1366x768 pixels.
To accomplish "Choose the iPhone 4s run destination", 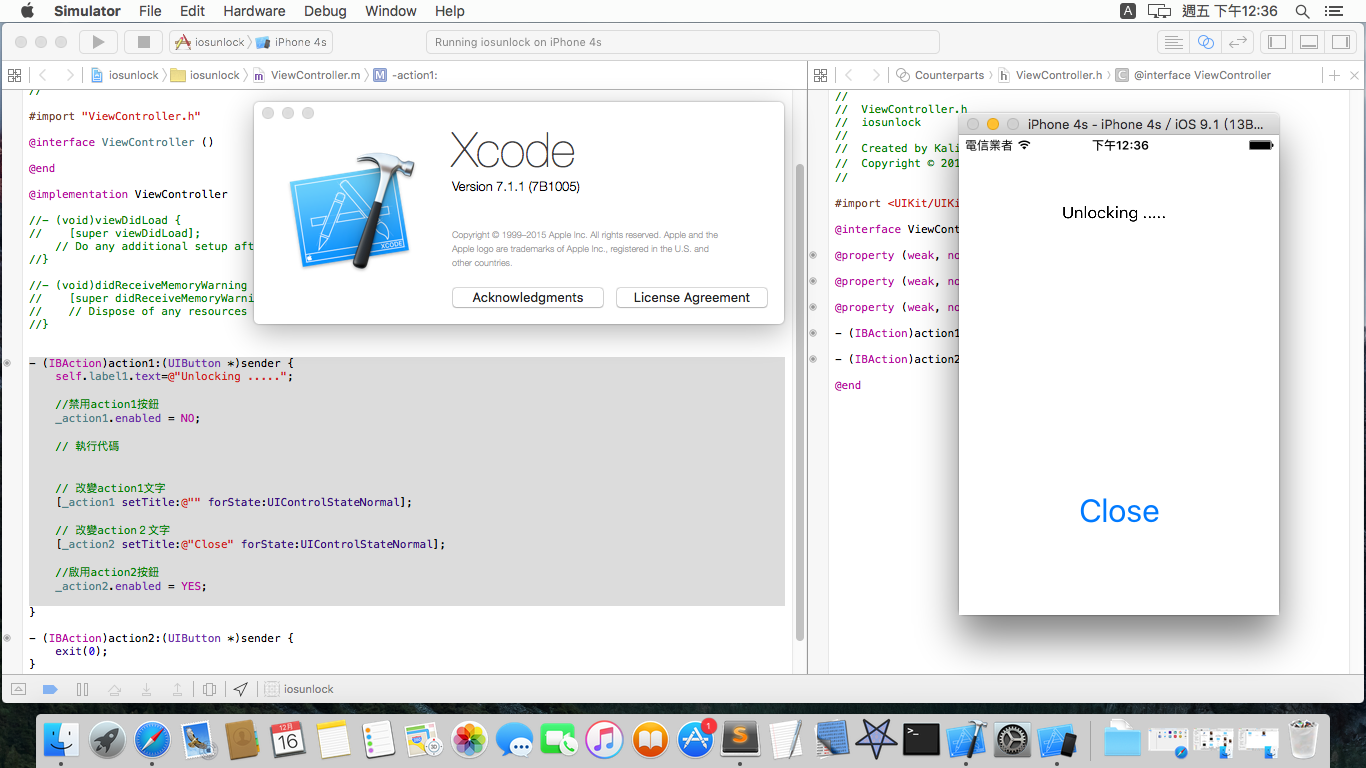I will (292, 42).
